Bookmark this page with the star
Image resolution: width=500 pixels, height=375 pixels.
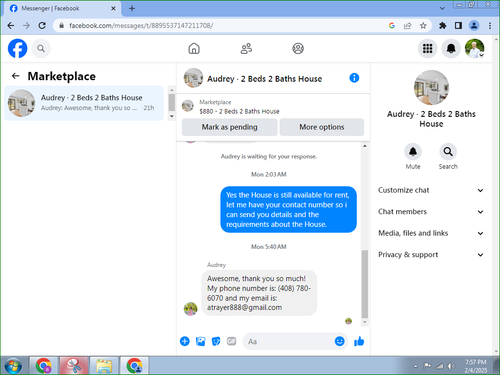pyautogui.click(x=423, y=25)
